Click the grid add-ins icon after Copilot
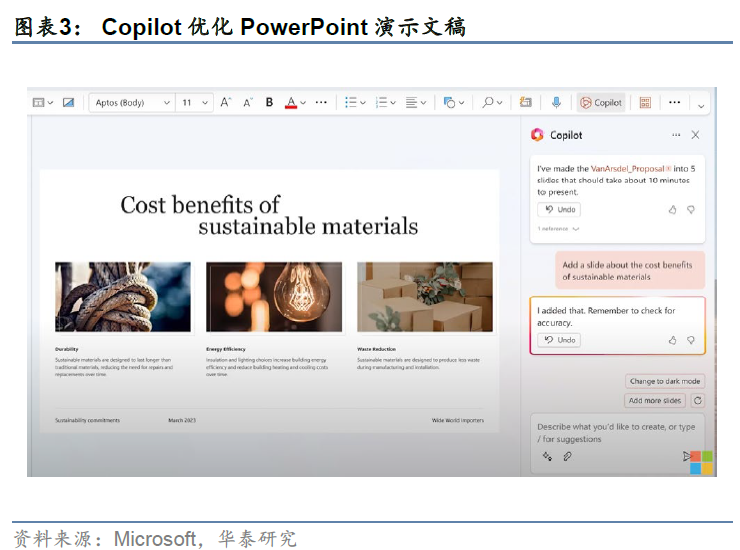The width and height of the screenshot is (740, 550). [x=645, y=102]
